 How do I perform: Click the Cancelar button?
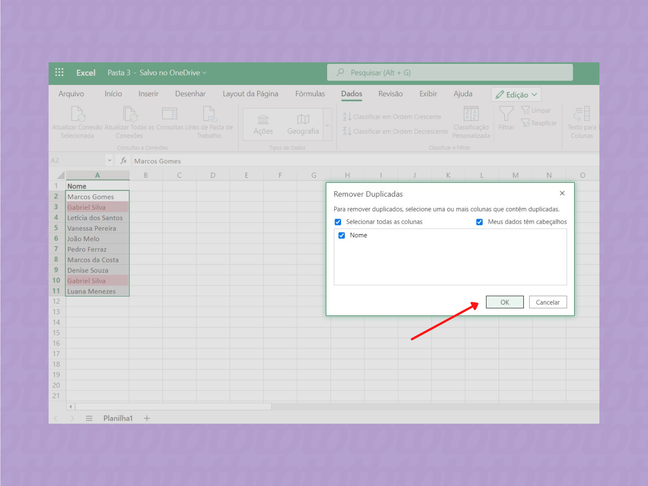[x=548, y=302]
